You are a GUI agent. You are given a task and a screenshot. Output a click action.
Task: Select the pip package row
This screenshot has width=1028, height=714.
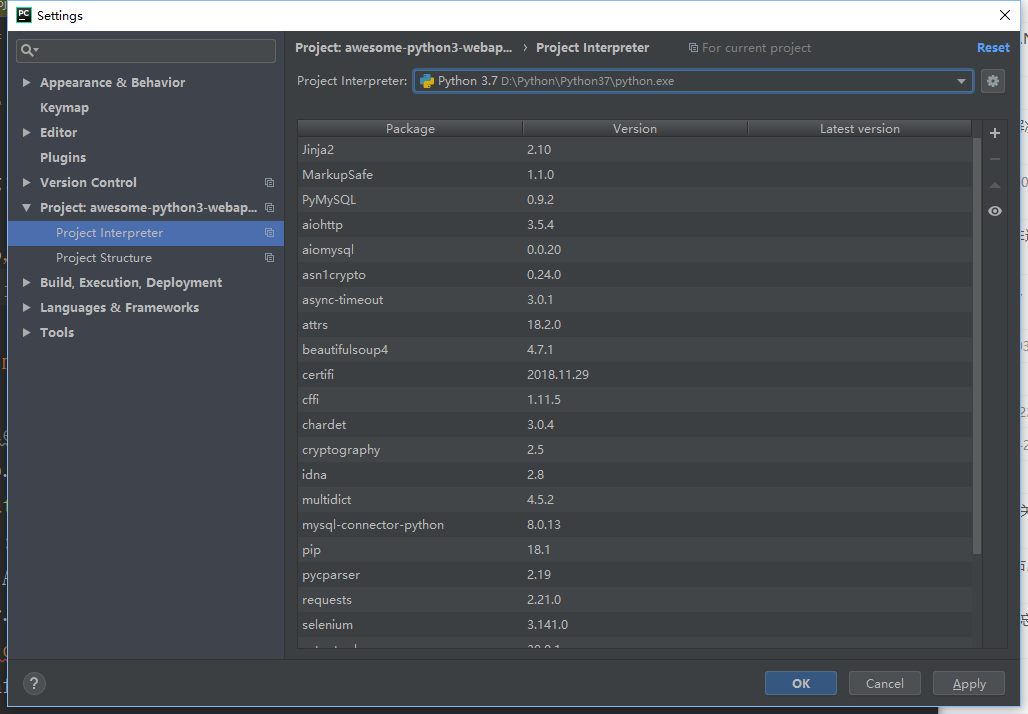point(635,549)
